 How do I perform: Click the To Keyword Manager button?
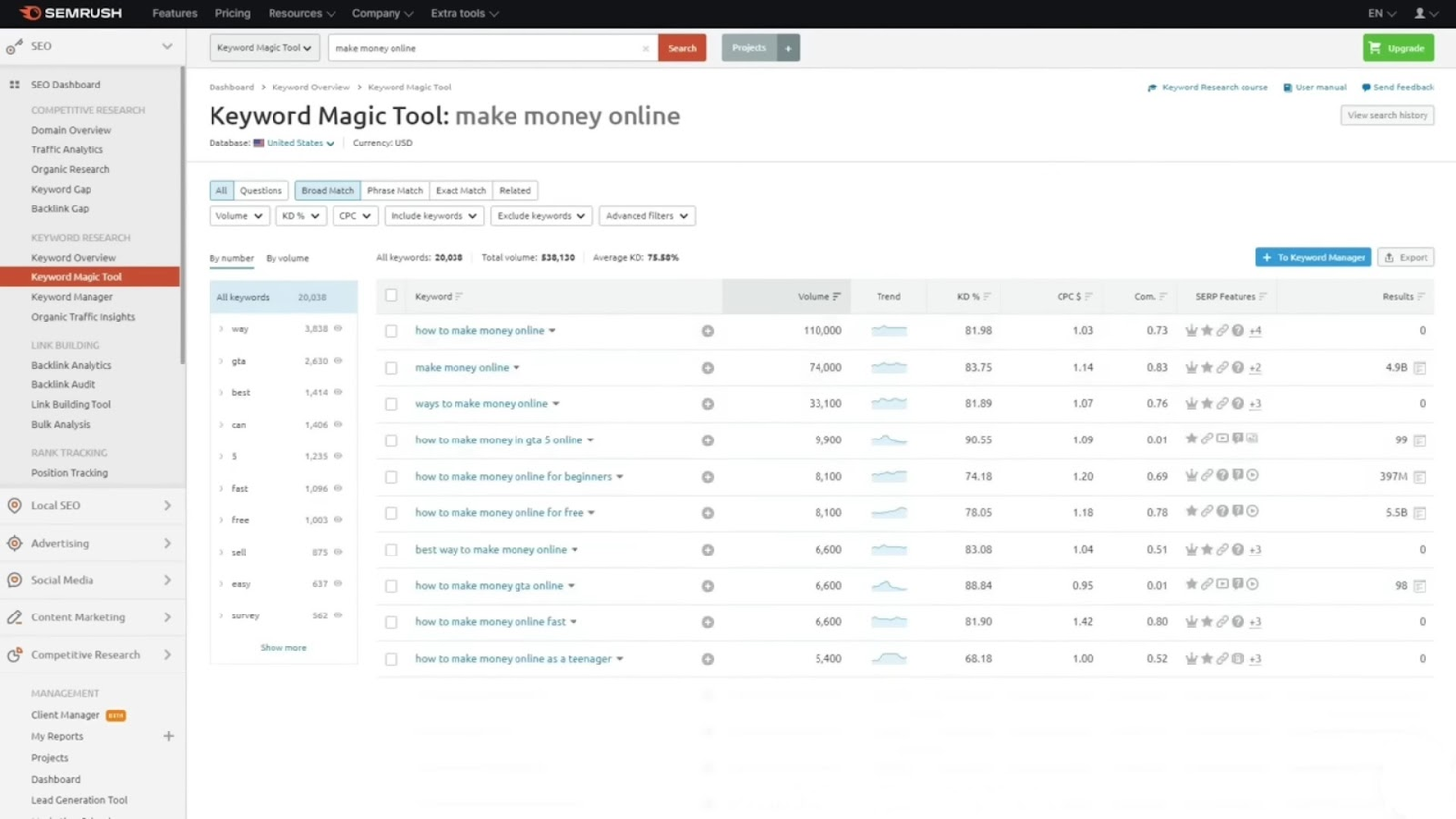point(1313,257)
